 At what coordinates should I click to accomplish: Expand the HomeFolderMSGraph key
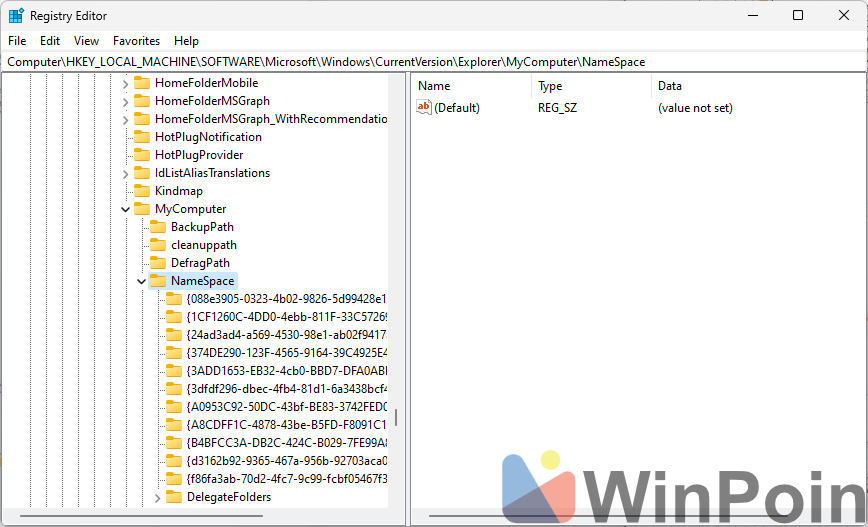[x=126, y=102]
